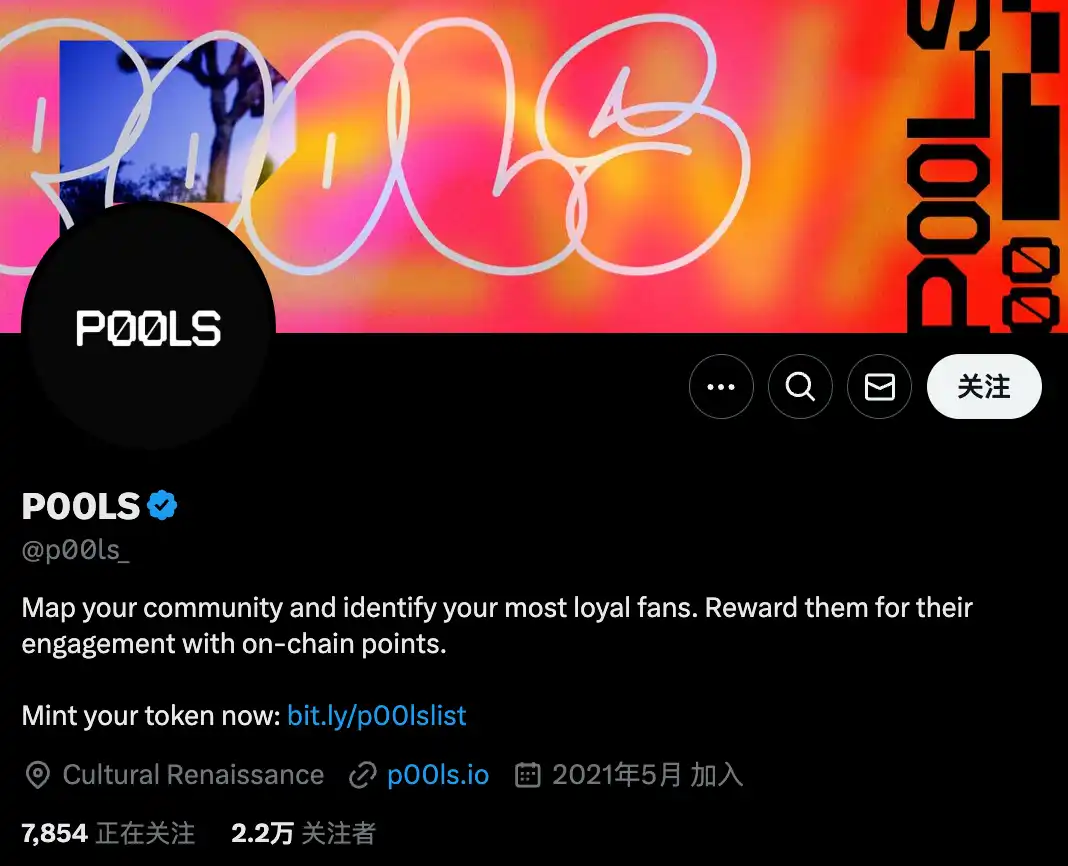Click the chain link icon beside p00ls.io
This screenshot has height=866, width=1068.
click(x=362, y=775)
